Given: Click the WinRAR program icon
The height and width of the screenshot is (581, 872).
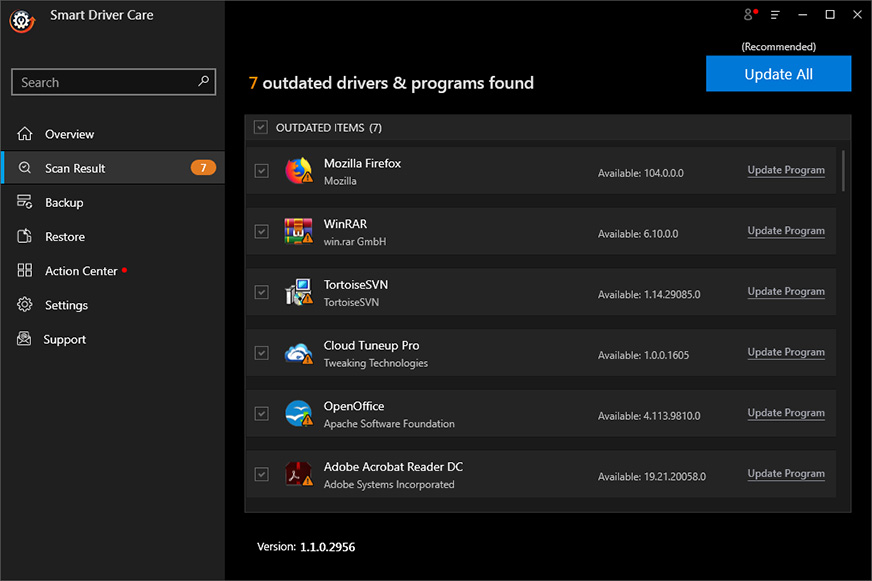Looking at the screenshot, I should coord(299,231).
